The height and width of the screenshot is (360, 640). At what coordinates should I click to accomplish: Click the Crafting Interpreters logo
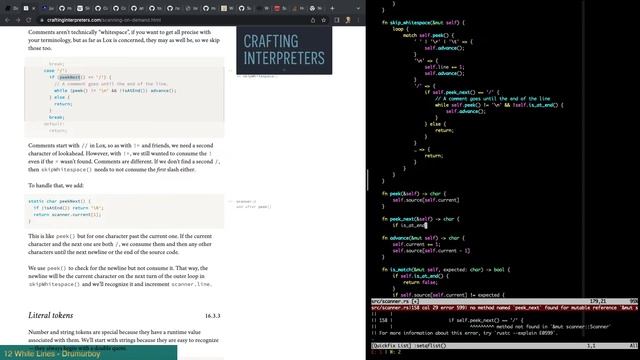(x=284, y=50)
